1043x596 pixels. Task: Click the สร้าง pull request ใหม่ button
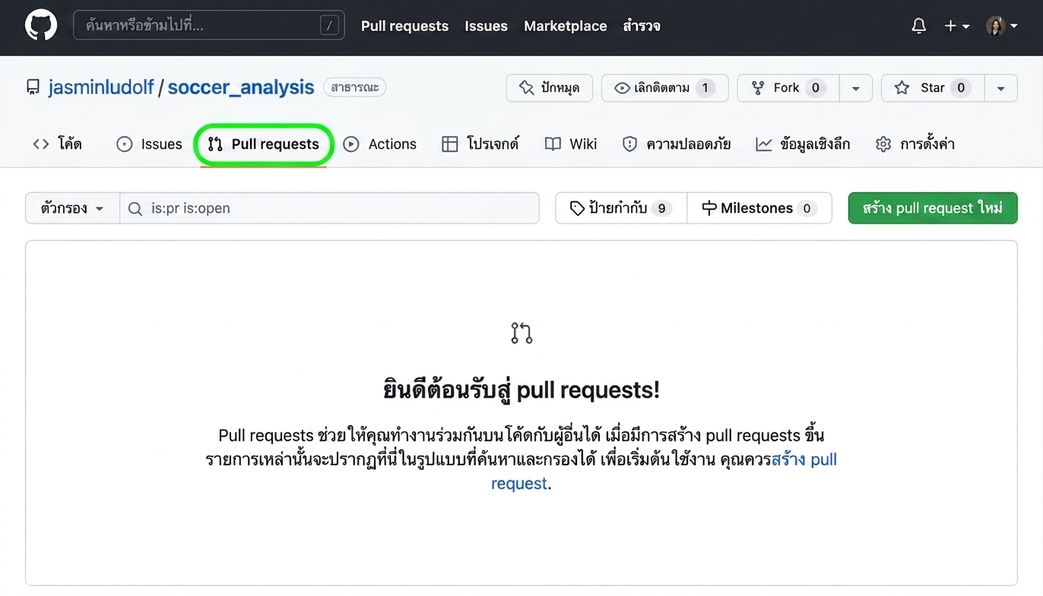click(933, 208)
